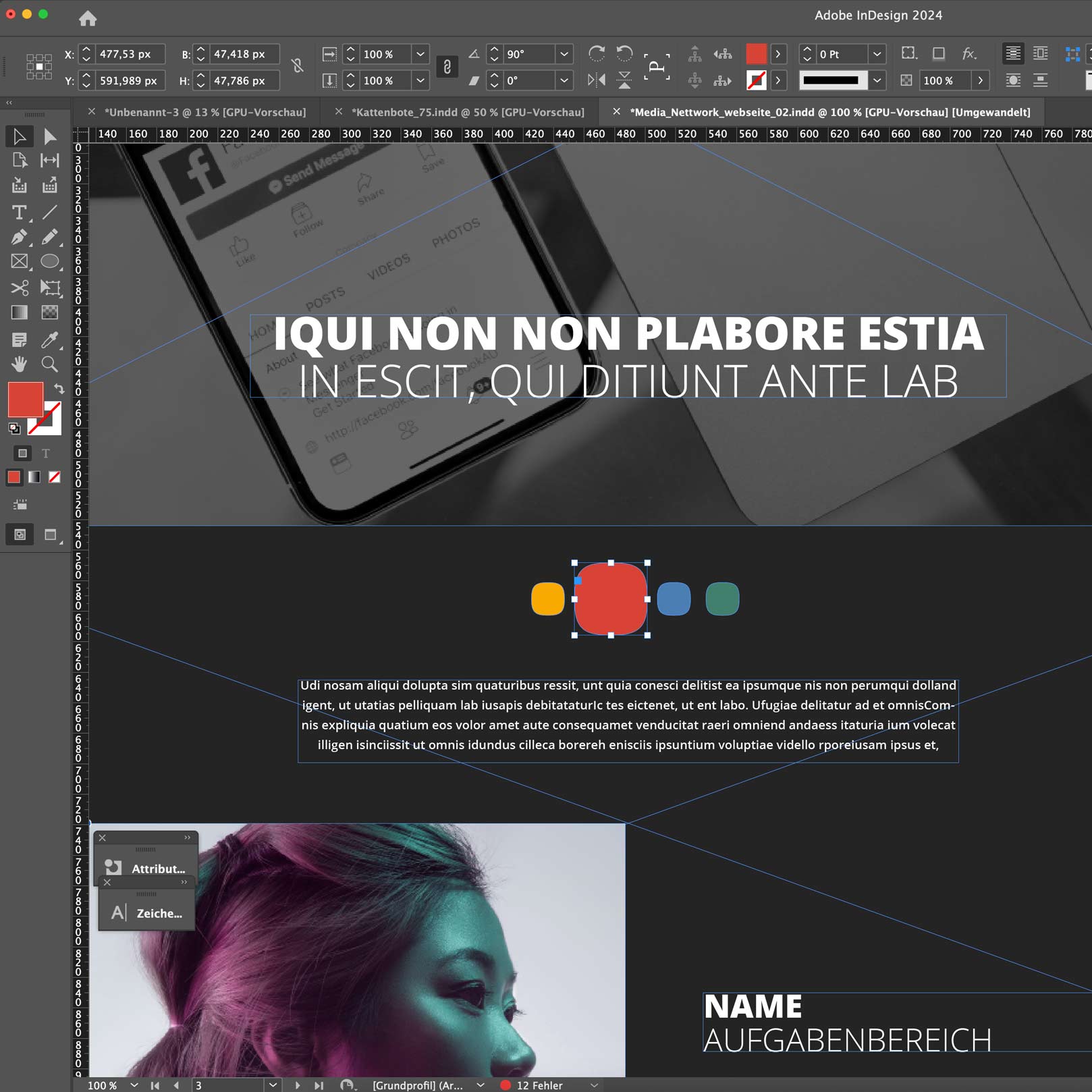Toggle constrain width and height proportions

coord(297,66)
